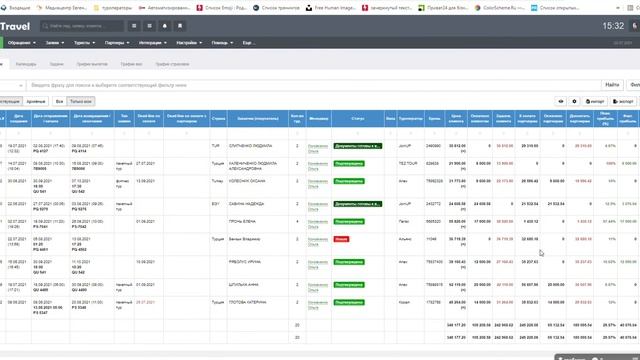Open the ColorScheme.Ru bookmark

tap(500, 8)
